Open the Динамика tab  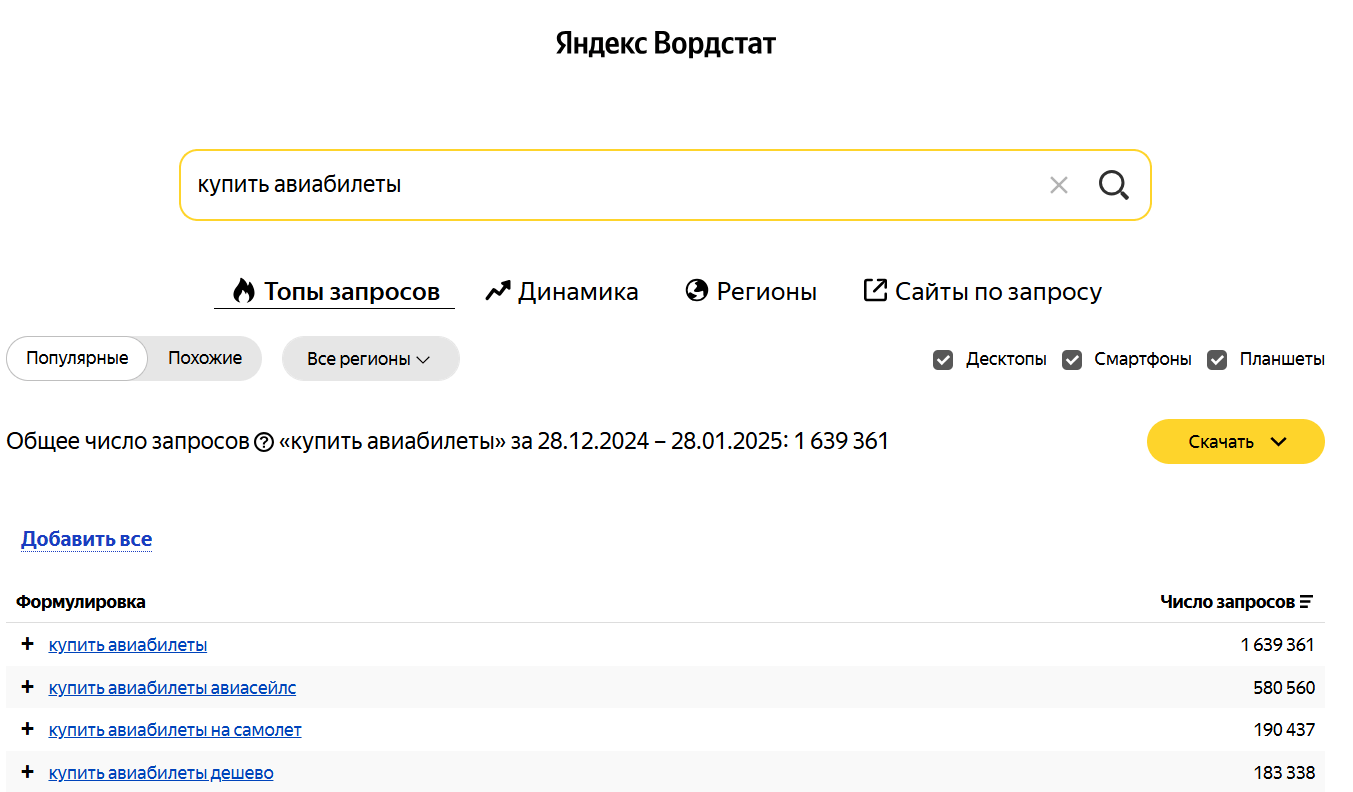[562, 292]
